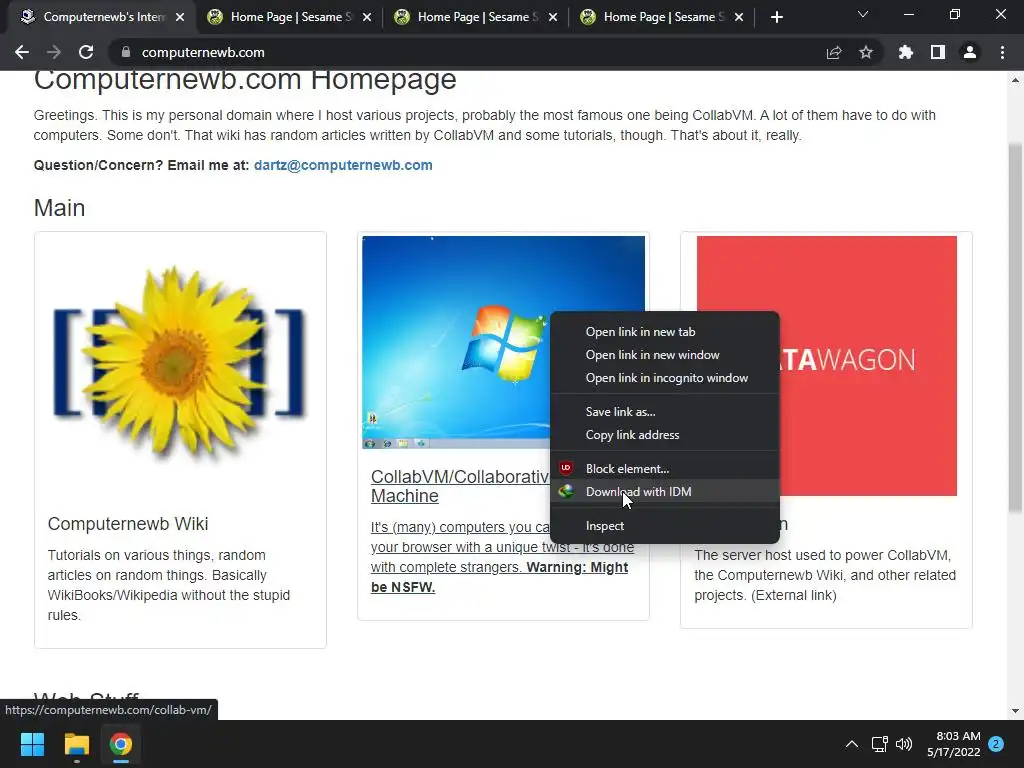
Task: Switch to the last Home Page Sesame tab
Action: [x=660, y=17]
